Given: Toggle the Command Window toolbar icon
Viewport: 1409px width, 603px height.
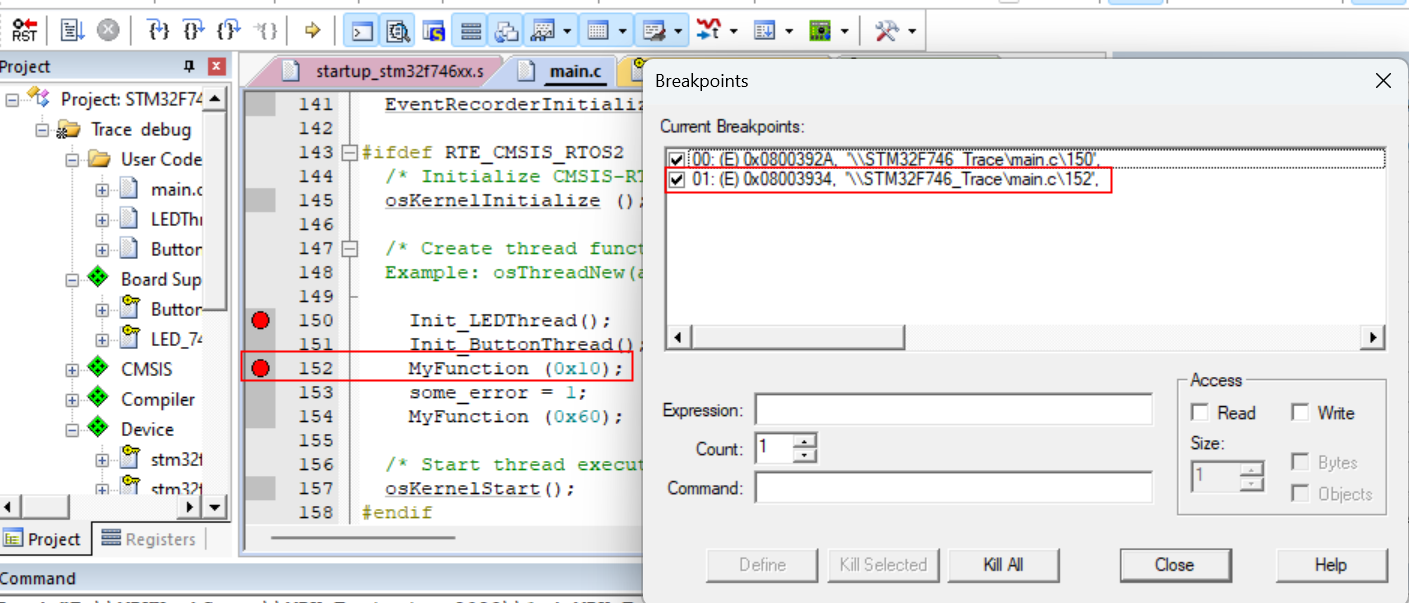Looking at the screenshot, I should coord(362,30).
